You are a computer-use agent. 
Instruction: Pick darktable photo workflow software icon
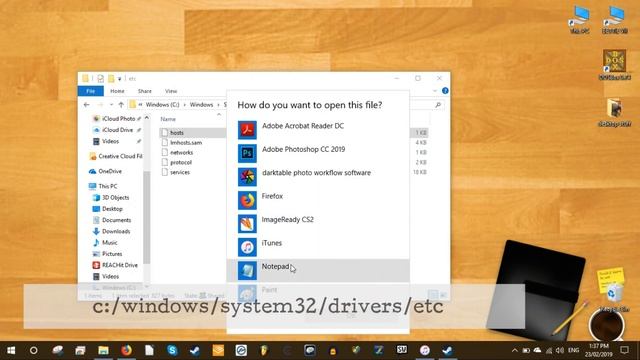pos(247,177)
